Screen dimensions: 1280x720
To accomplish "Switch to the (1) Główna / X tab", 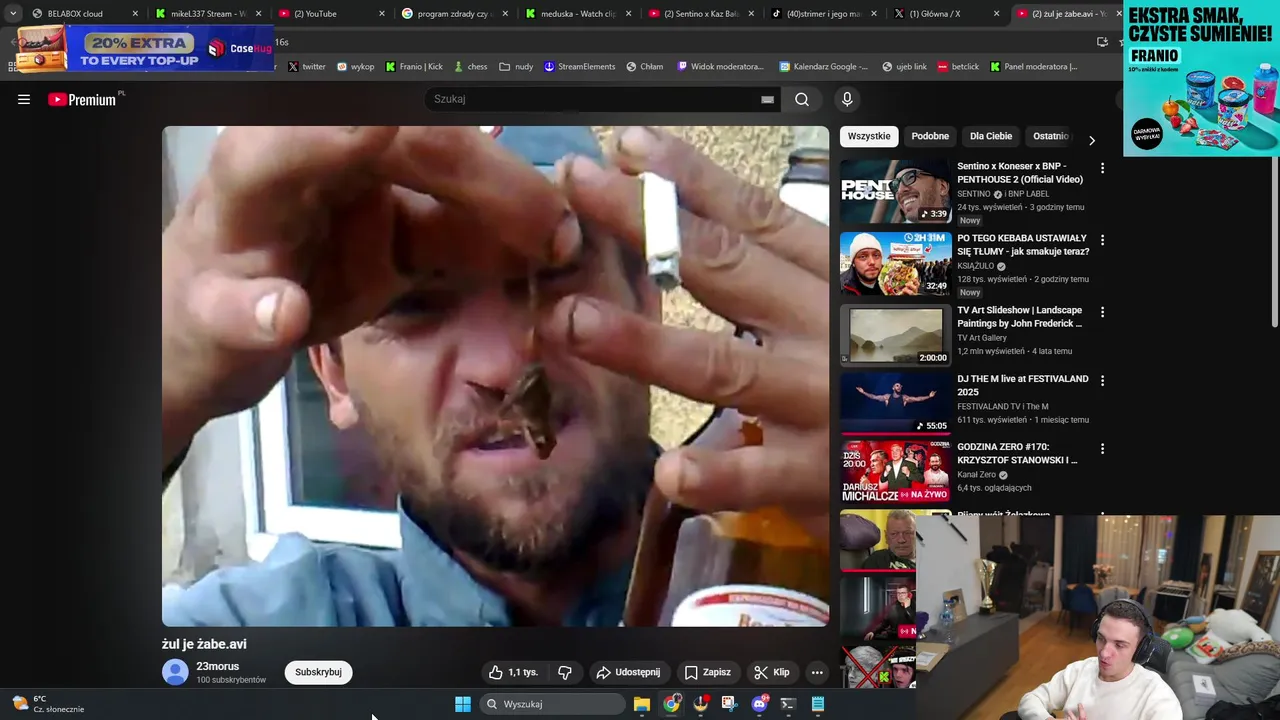I will point(947,14).
